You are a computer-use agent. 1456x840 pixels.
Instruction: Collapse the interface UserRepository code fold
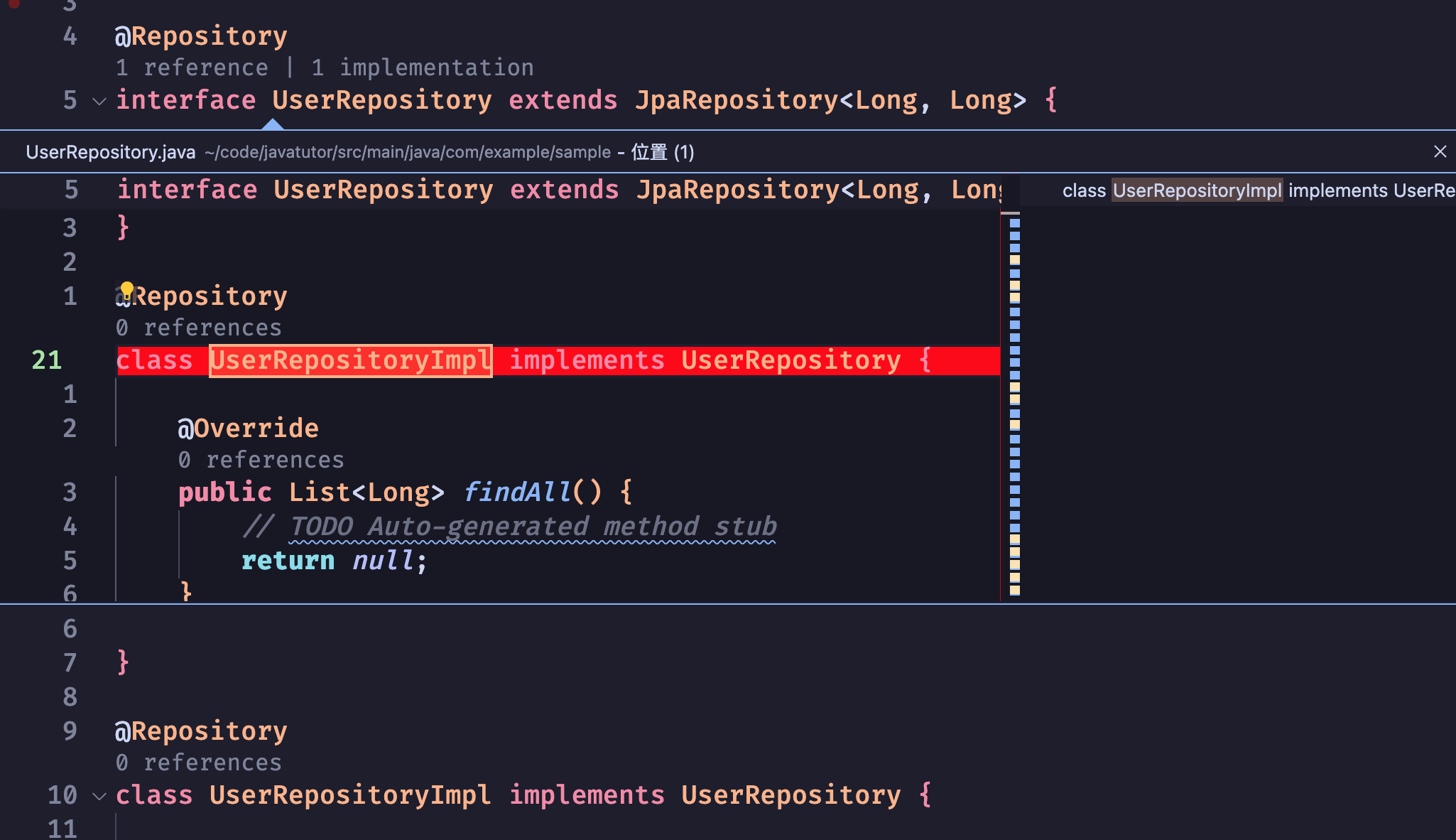click(x=98, y=102)
